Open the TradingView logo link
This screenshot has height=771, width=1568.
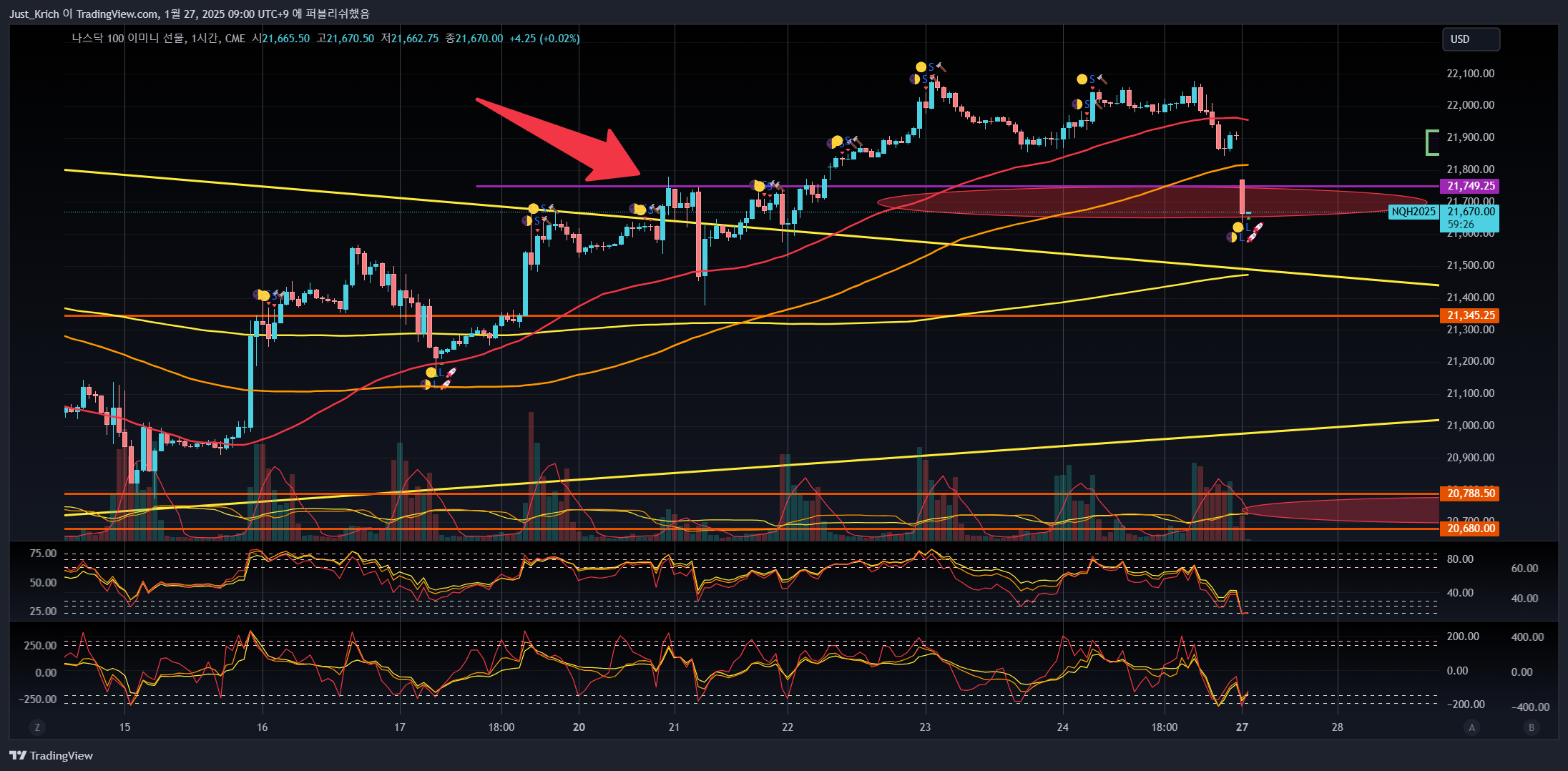pos(52,755)
